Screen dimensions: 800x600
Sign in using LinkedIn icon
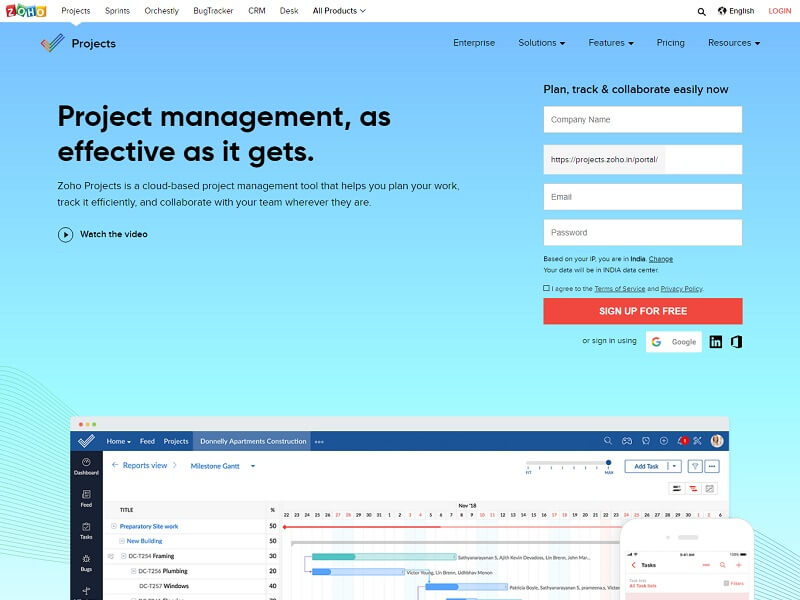click(x=716, y=342)
